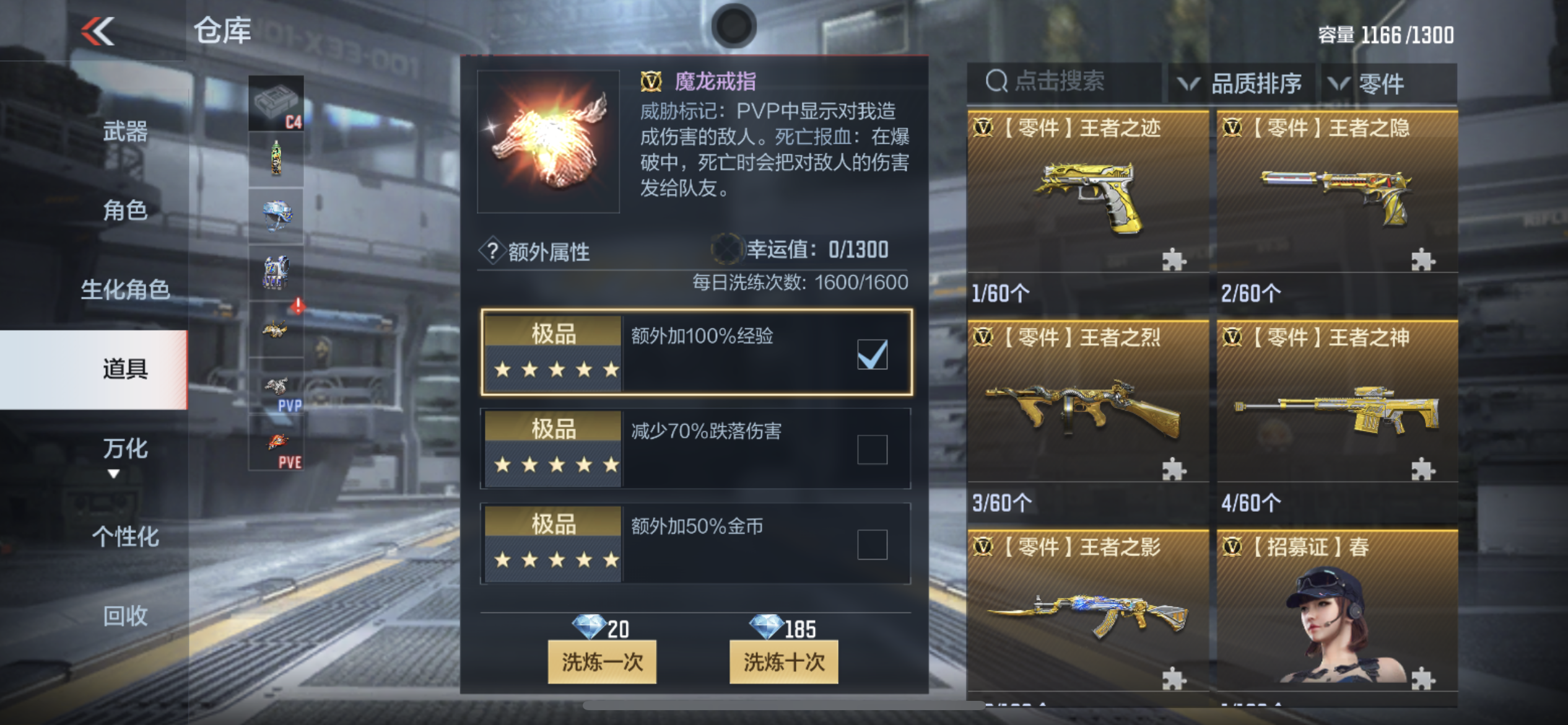
Task: Uncheck the 额外加100%经验 attribute checkbox
Action: click(872, 354)
